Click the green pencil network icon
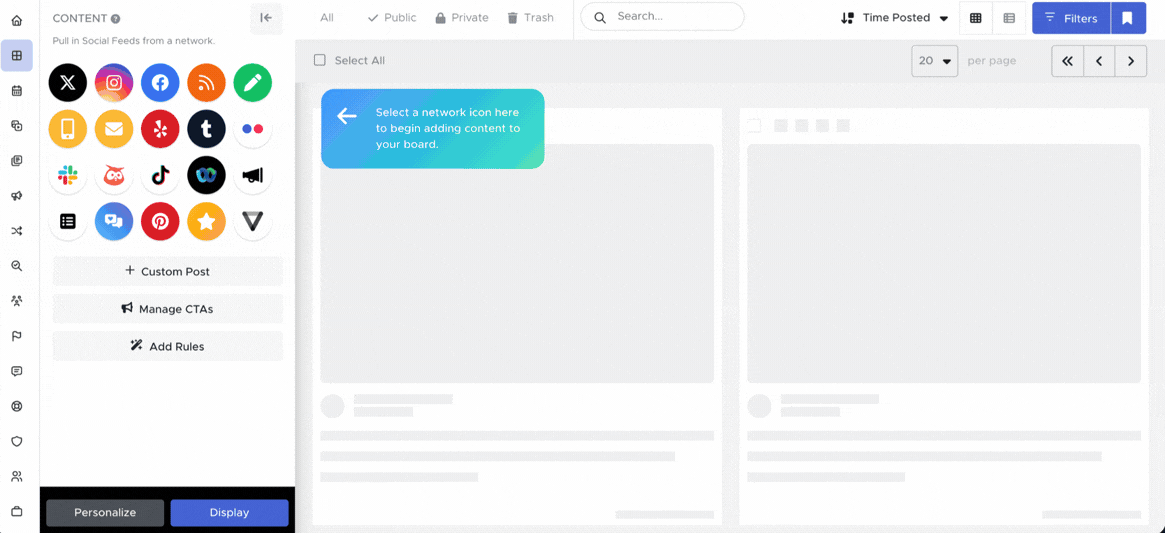Screen dimensions: 1165x533 [253, 83]
